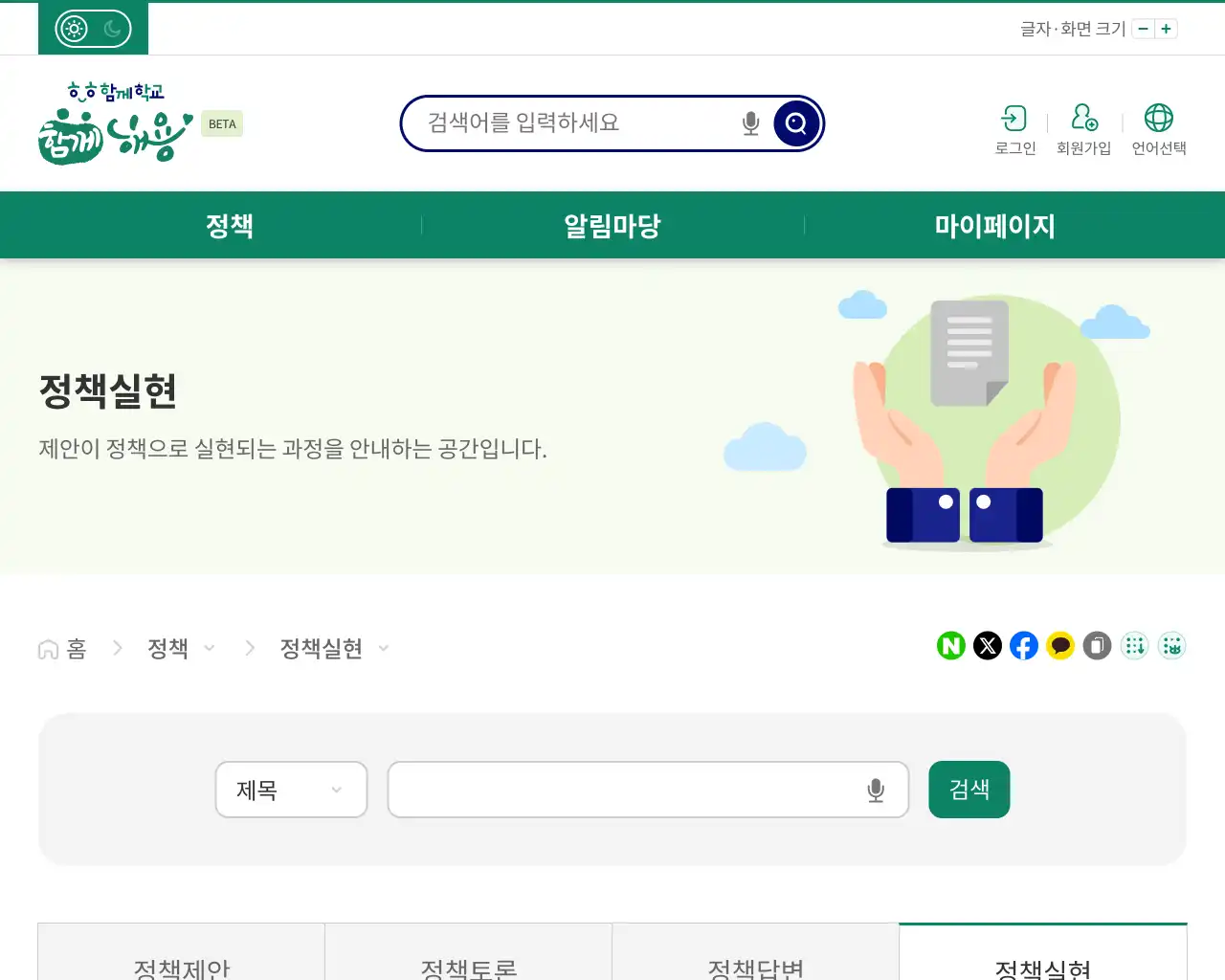The width and height of the screenshot is (1225, 980).
Task: Share page via the X icon
Action: tap(987, 646)
